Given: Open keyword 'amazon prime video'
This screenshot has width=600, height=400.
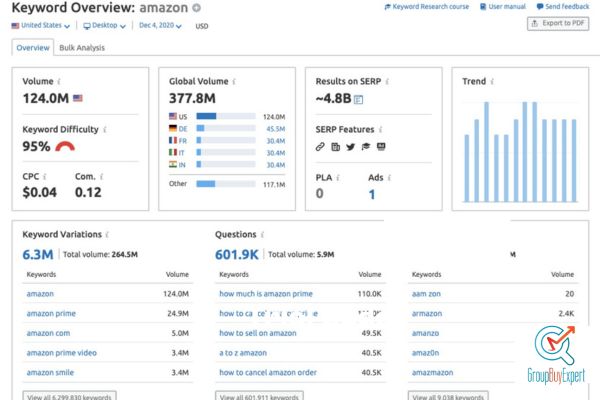Looking at the screenshot, I should (x=62, y=353).
